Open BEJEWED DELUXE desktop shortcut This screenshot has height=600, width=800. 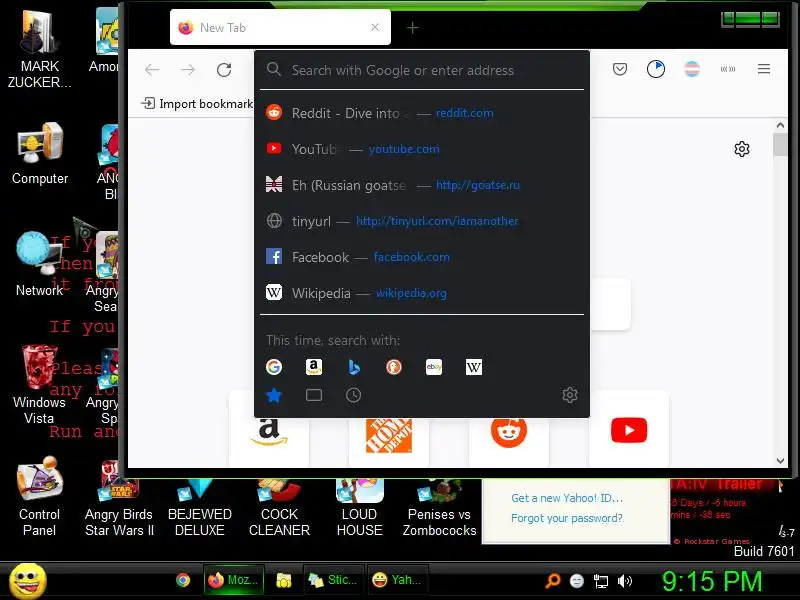click(x=199, y=508)
